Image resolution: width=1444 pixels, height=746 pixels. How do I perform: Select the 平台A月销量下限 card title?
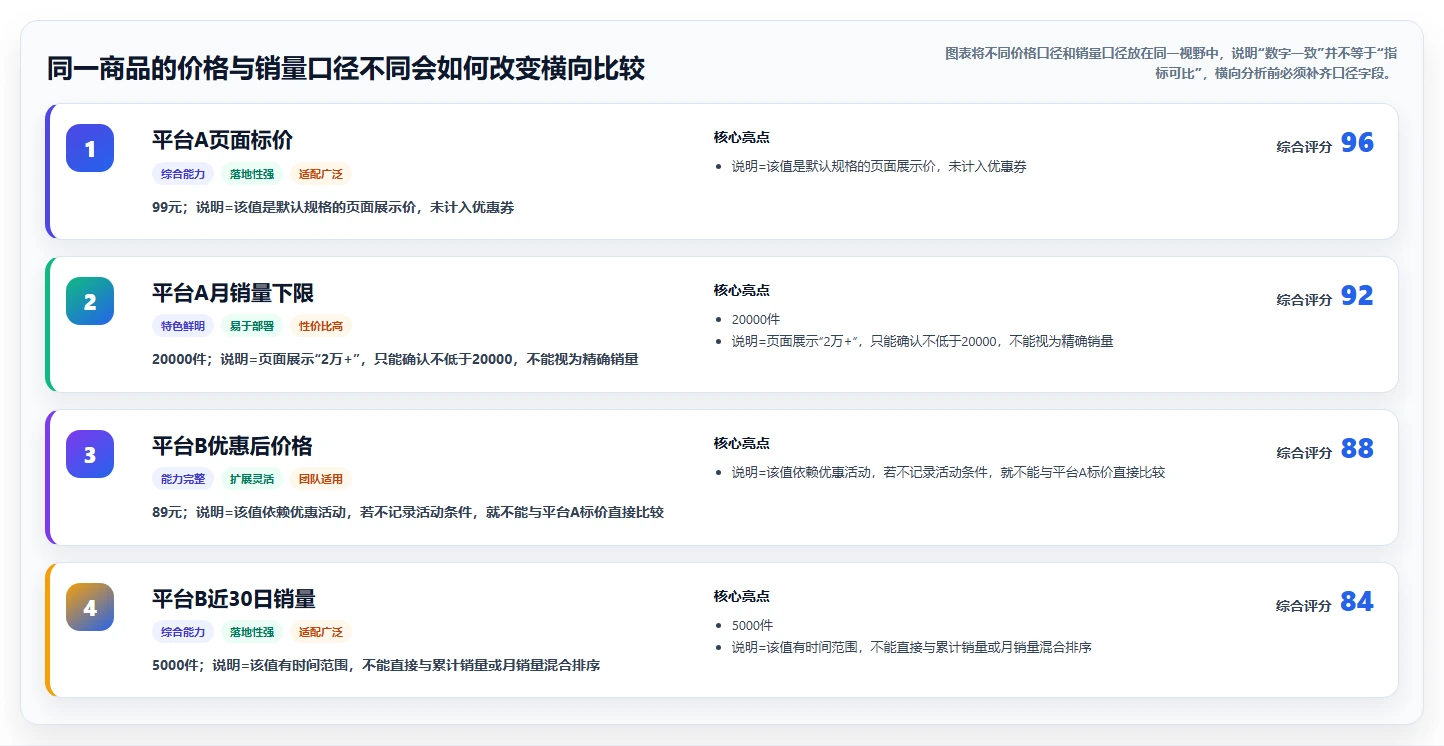click(x=233, y=293)
